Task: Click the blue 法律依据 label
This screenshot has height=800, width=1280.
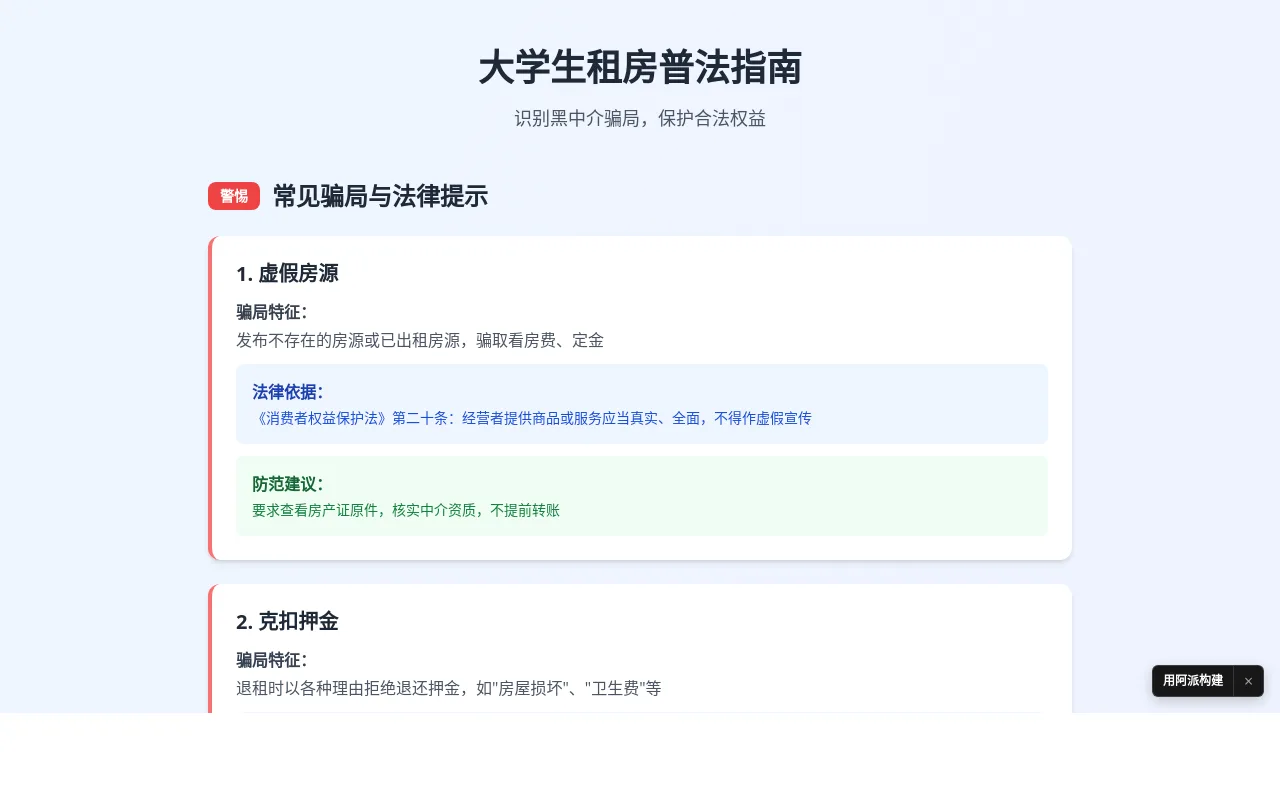Action: point(288,392)
